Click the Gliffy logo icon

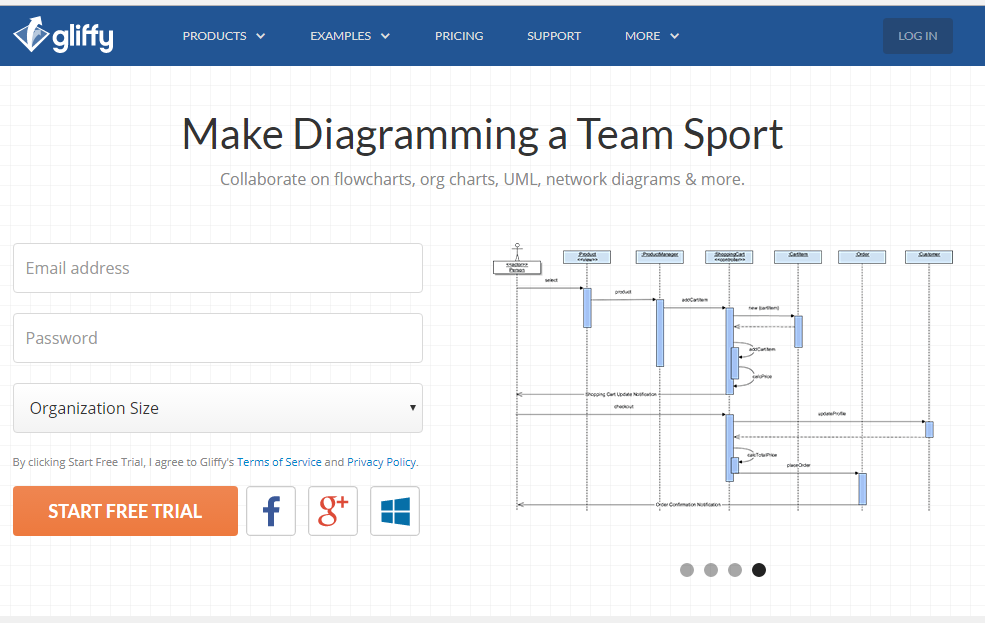click(30, 35)
